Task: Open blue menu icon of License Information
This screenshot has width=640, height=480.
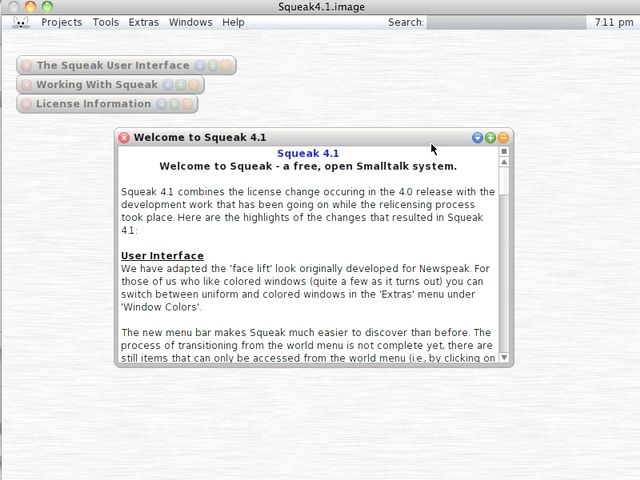Action: [x=162, y=104]
